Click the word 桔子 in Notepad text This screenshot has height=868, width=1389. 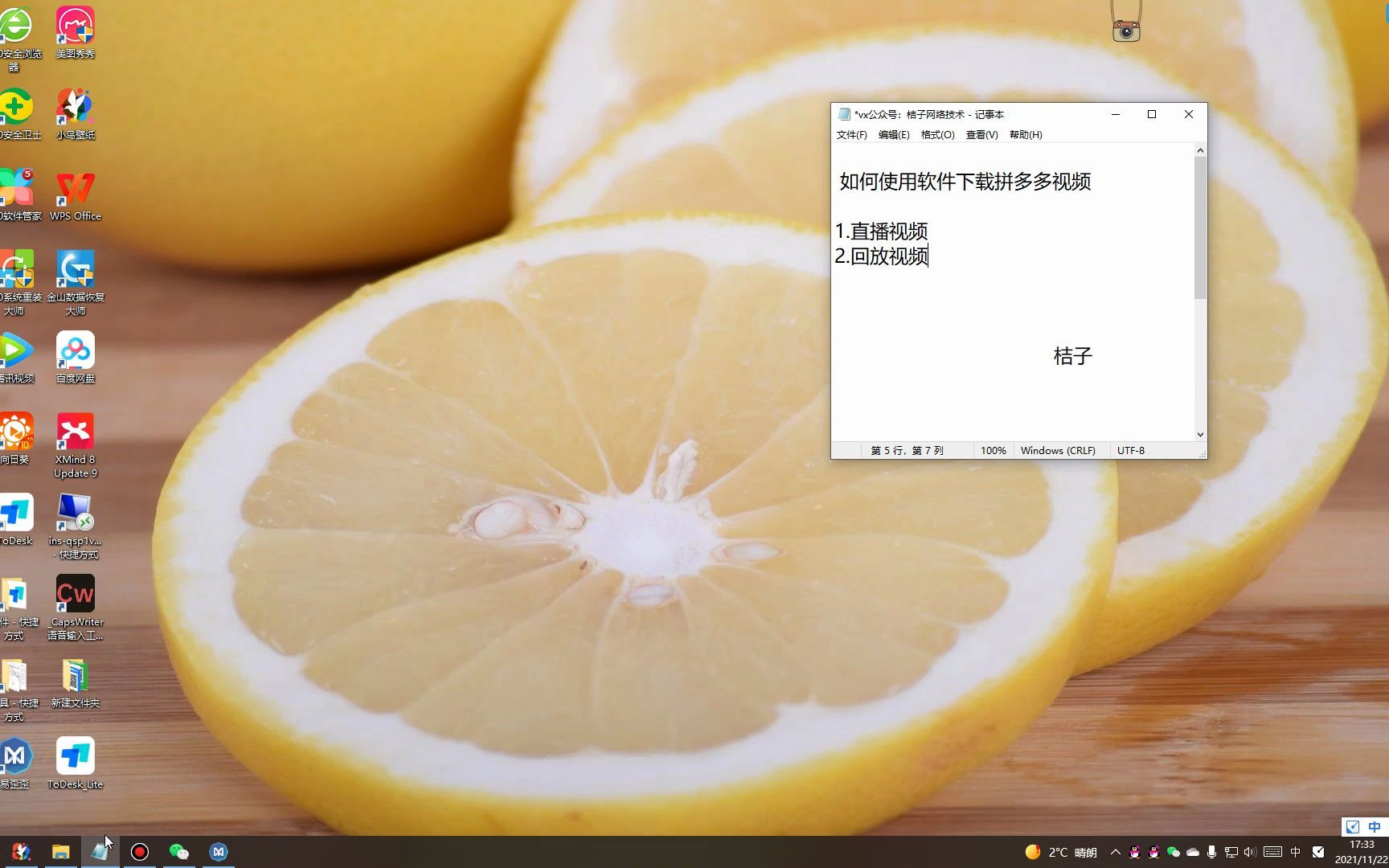click(x=1072, y=356)
